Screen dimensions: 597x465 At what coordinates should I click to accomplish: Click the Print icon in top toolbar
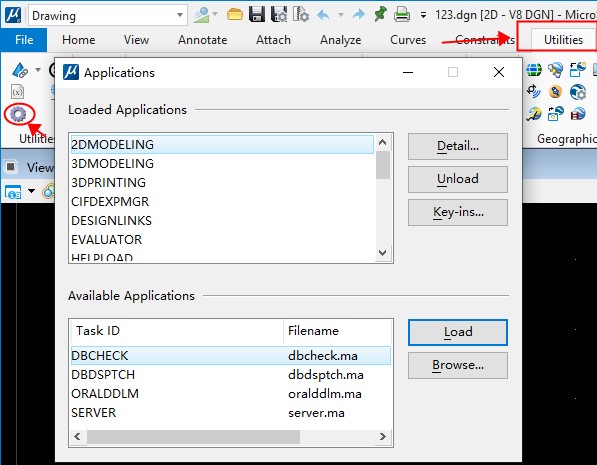point(402,15)
